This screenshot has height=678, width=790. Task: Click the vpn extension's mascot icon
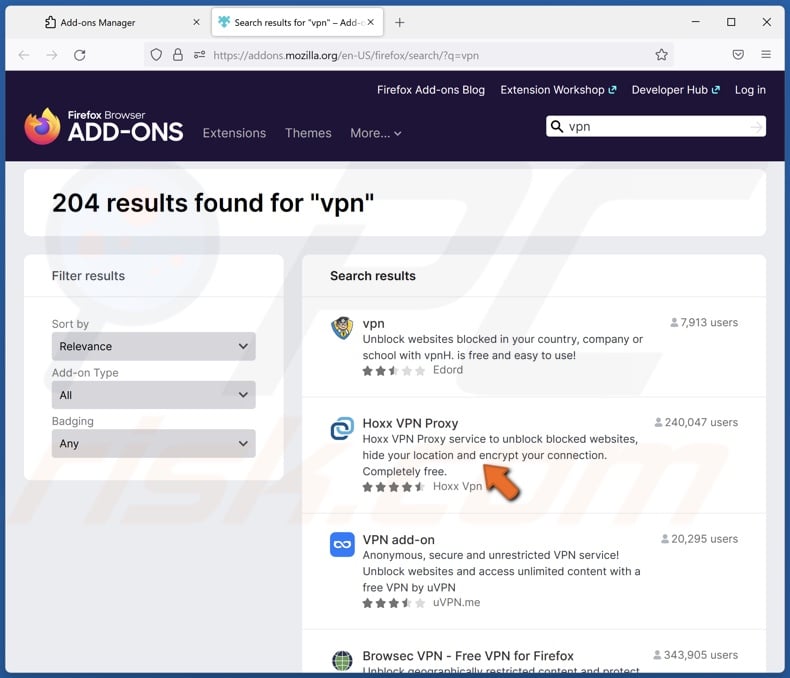[342, 328]
